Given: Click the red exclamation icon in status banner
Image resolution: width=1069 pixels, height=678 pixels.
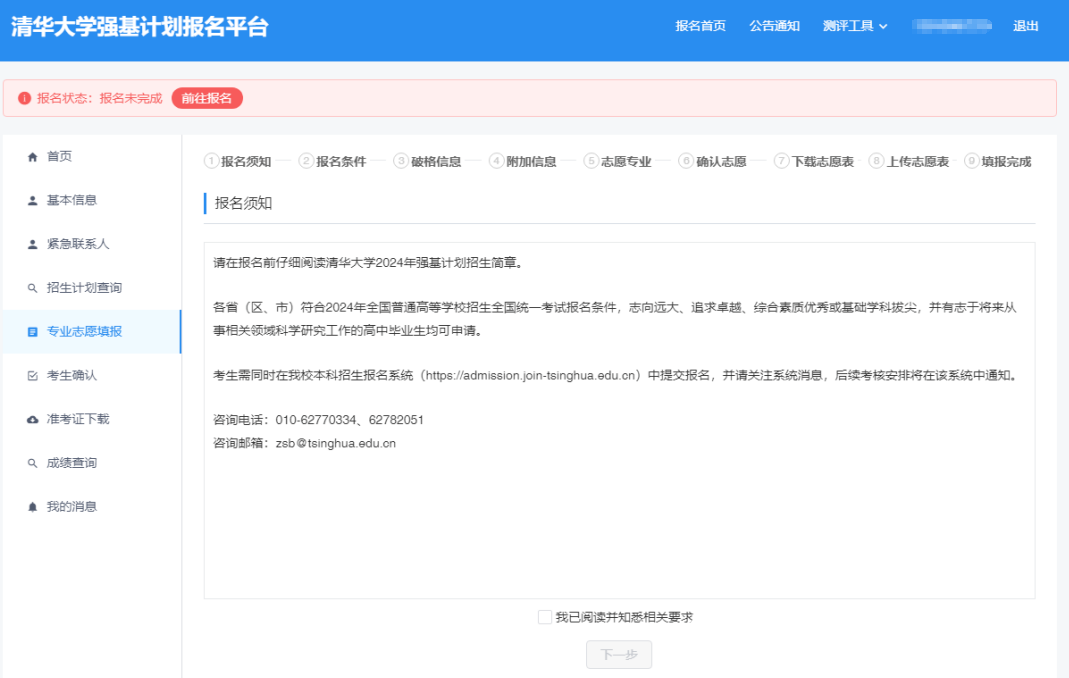Looking at the screenshot, I should (x=25, y=97).
